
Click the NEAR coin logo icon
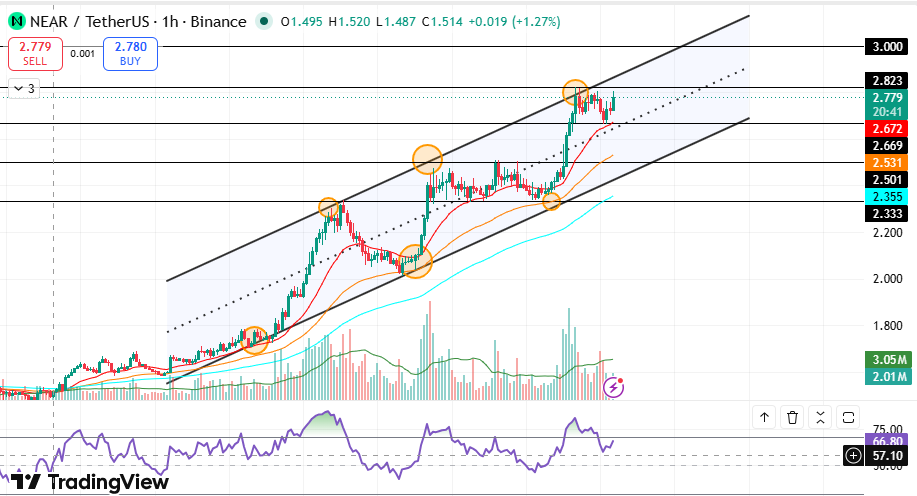(x=17, y=22)
